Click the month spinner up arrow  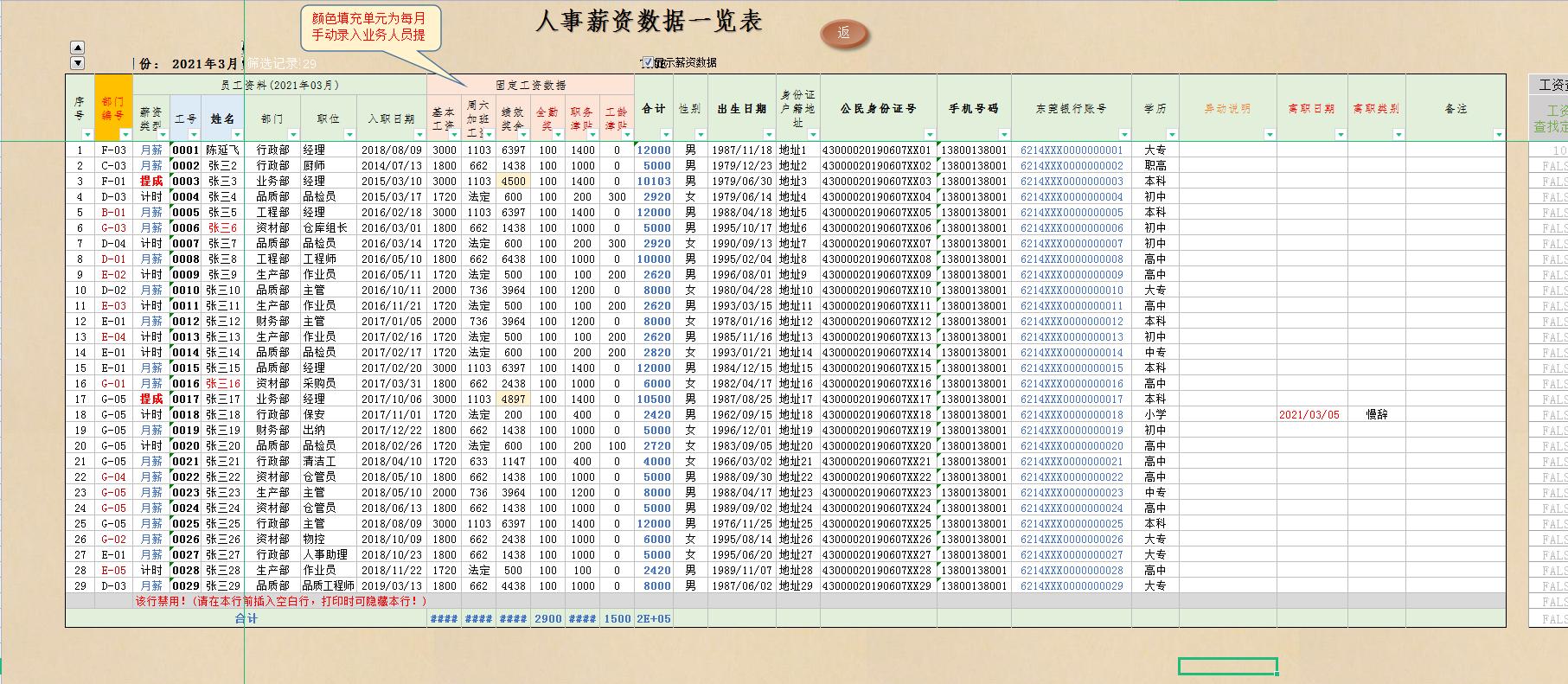[x=78, y=48]
